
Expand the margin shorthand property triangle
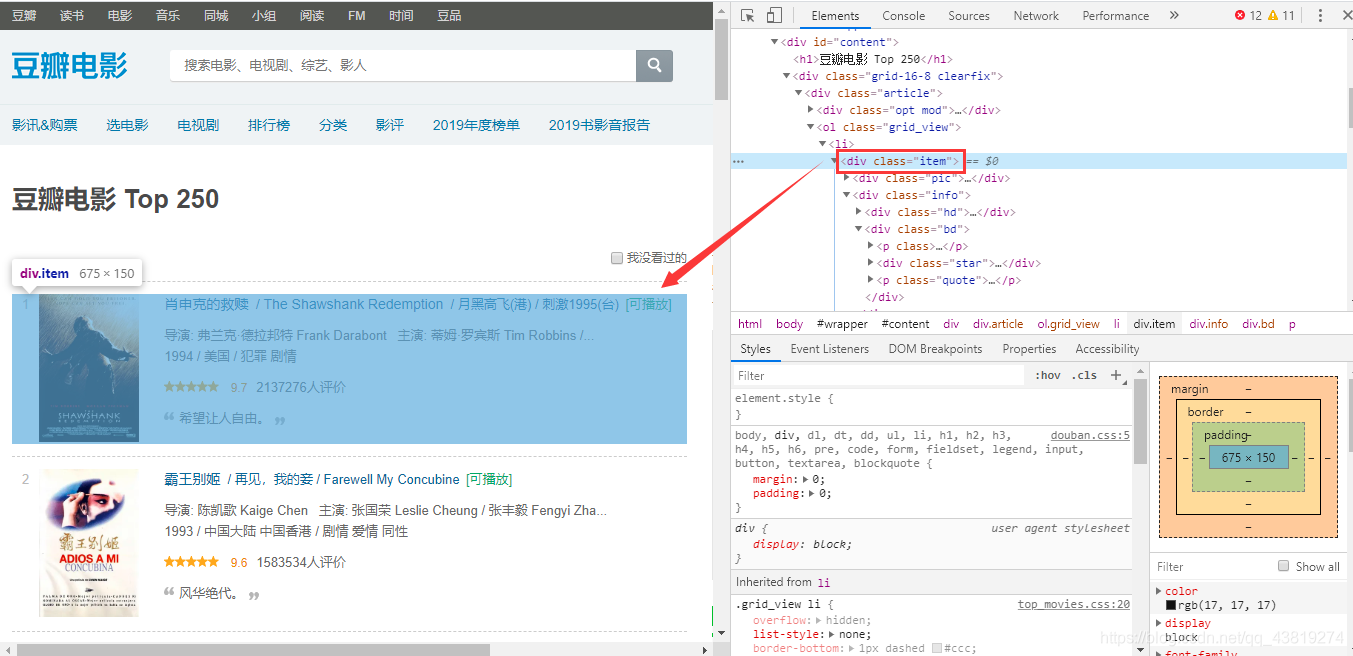coord(805,479)
